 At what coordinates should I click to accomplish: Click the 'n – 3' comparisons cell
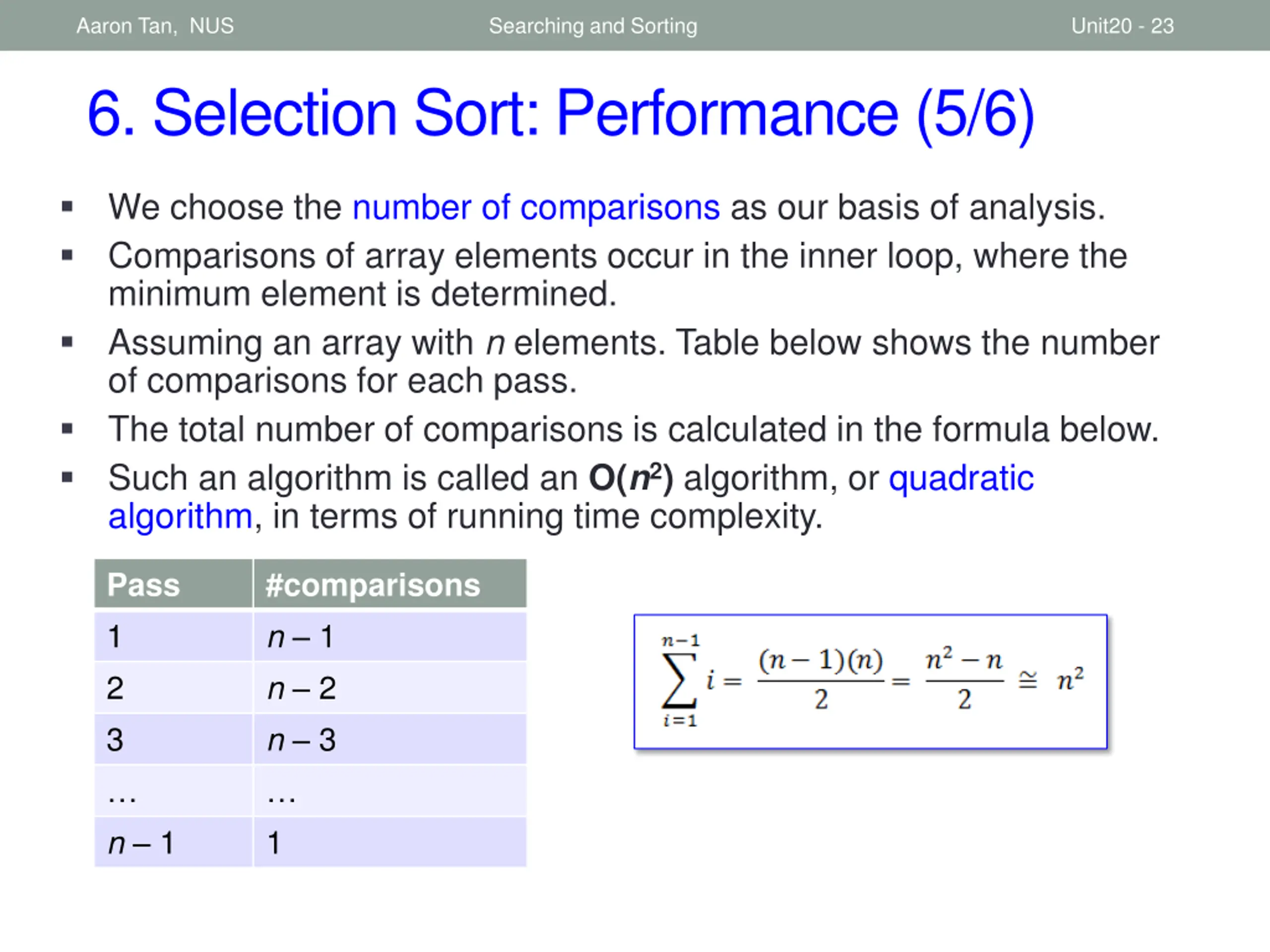click(390, 740)
